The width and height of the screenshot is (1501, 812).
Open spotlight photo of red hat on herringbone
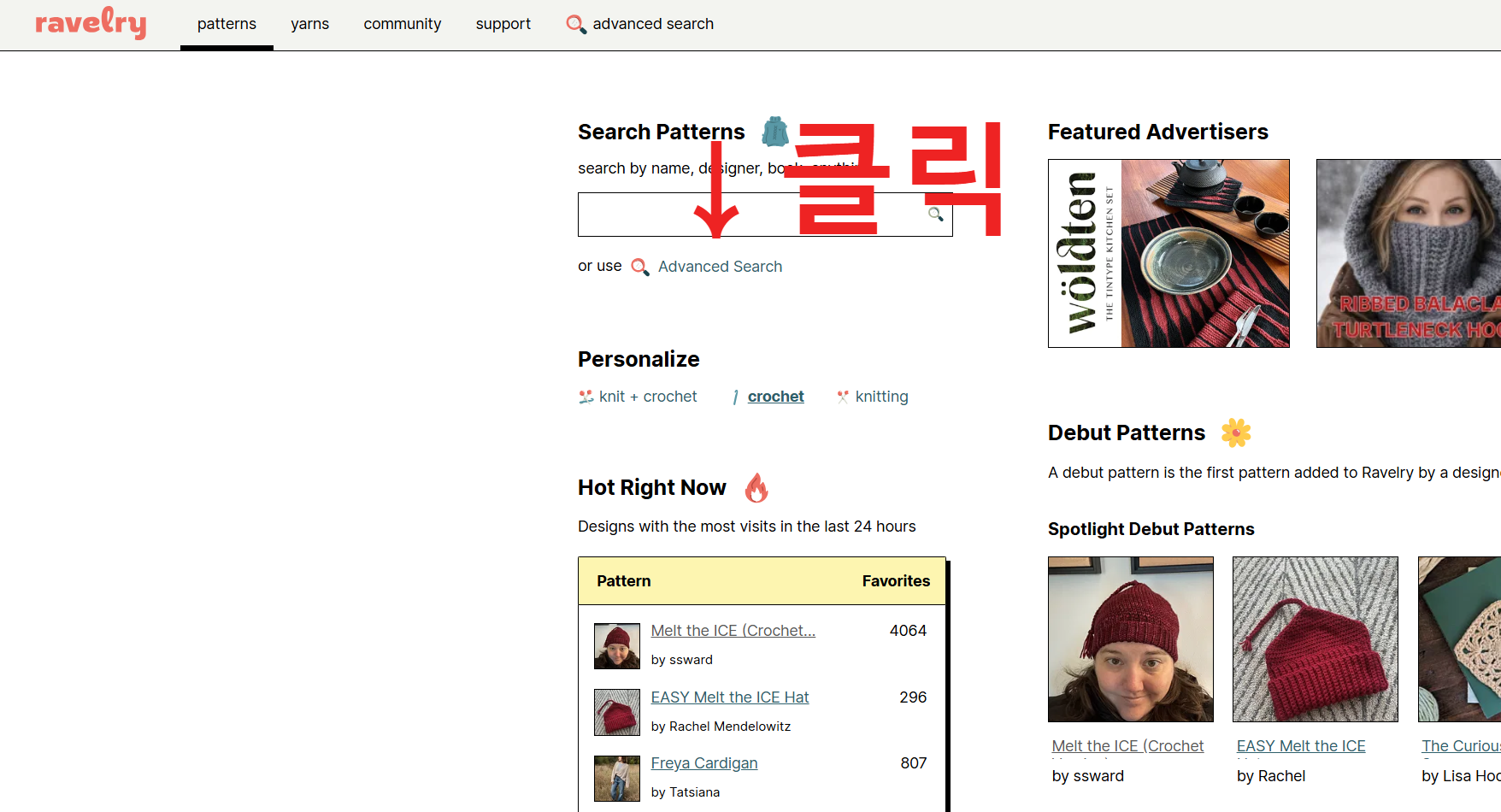pyautogui.click(x=1316, y=639)
